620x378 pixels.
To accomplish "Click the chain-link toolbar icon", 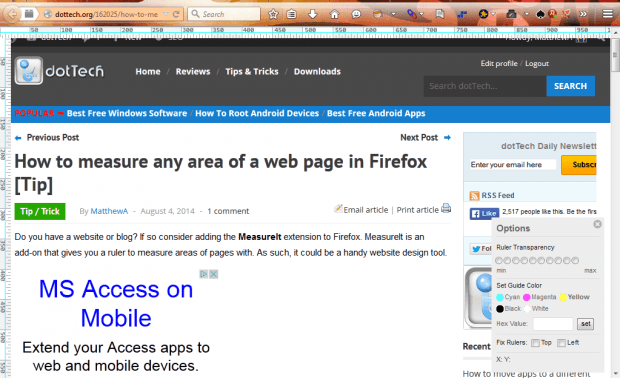I will point(412,14).
